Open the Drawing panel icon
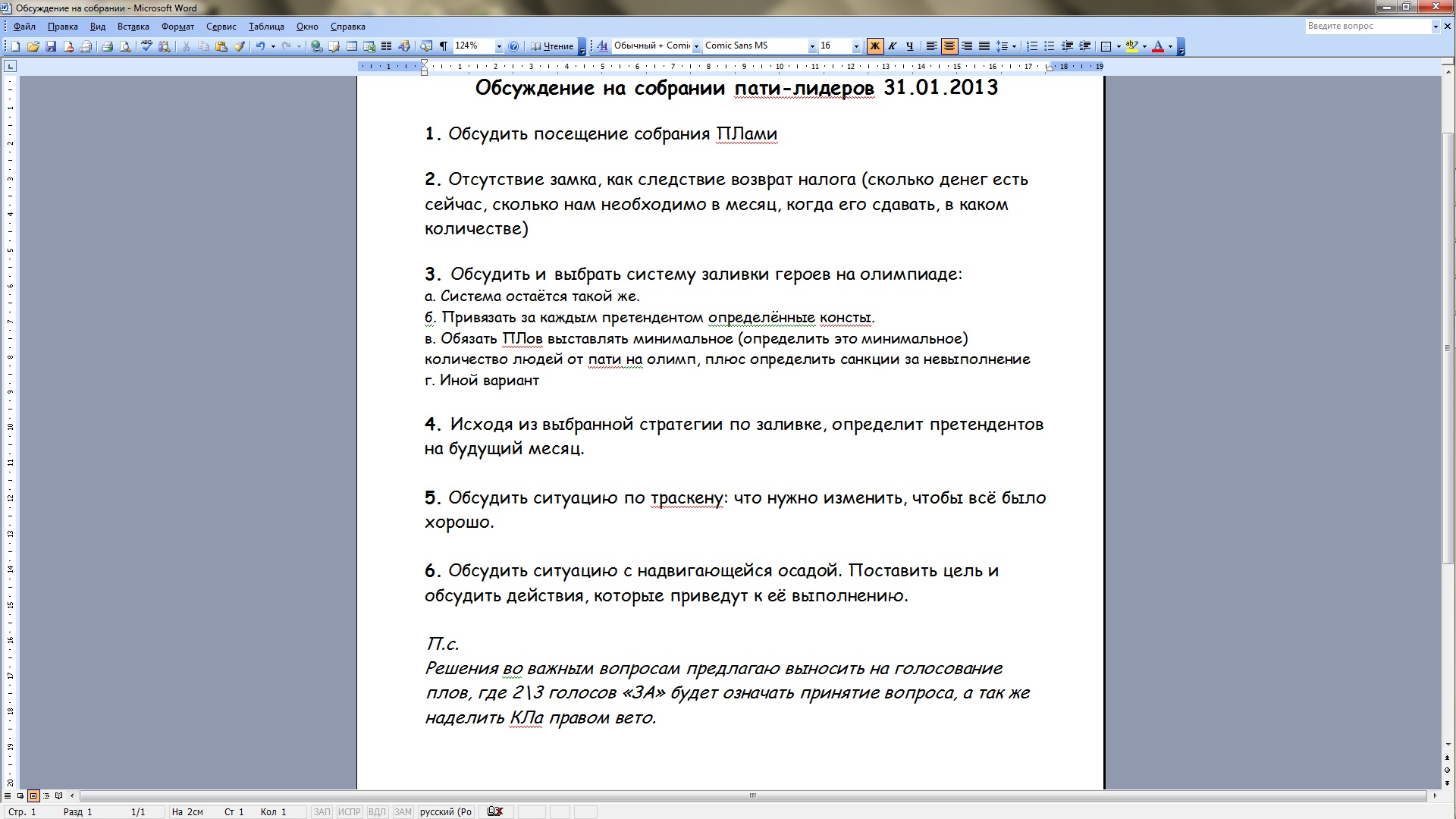The height and width of the screenshot is (819, 1456). click(x=403, y=46)
